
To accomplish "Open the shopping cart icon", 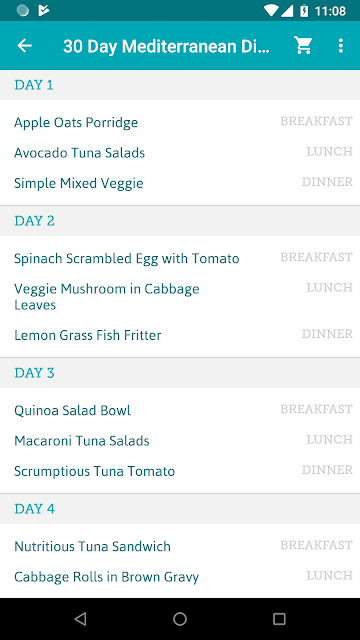I will click(303, 46).
